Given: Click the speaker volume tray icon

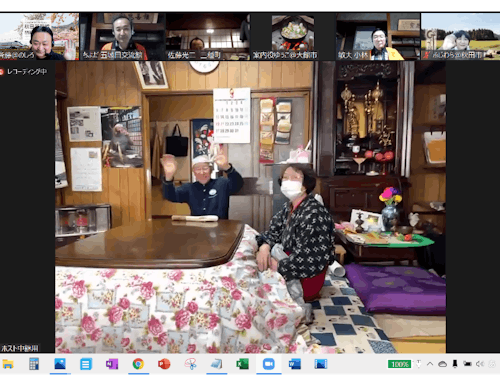Looking at the screenshot, I should tap(480, 364).
